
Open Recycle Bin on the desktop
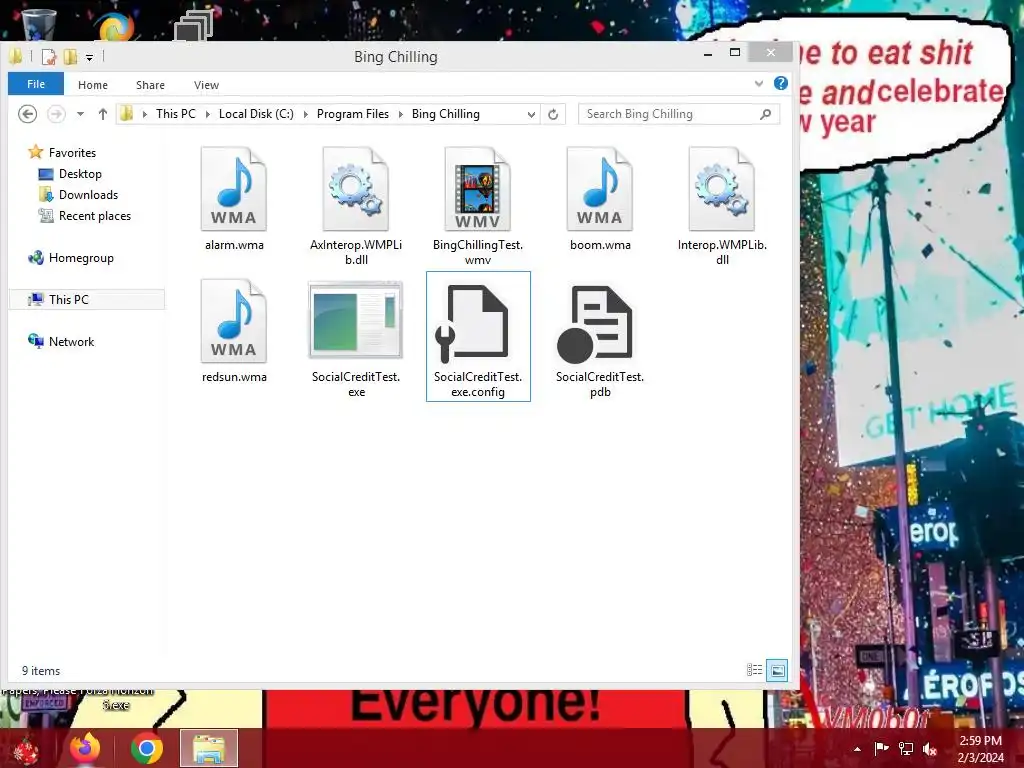click(x=39, y=24)
